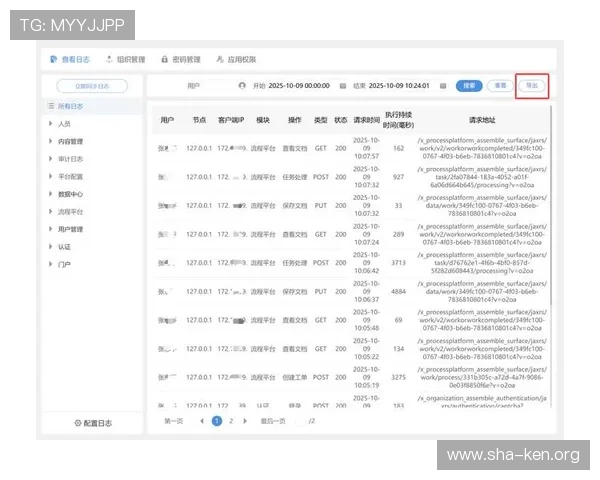
Task: Expand the 内容管理 tree node
Action: tap(51, 142)
